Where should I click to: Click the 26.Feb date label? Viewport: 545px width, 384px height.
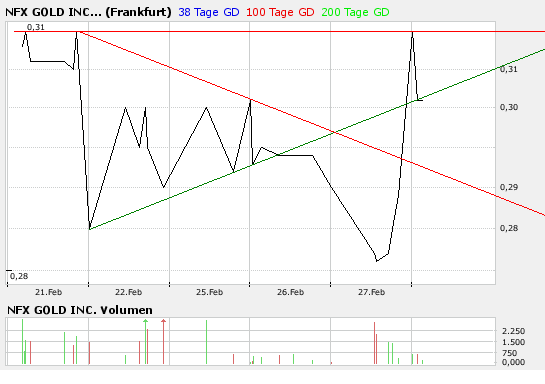click(x=291, y=292)
